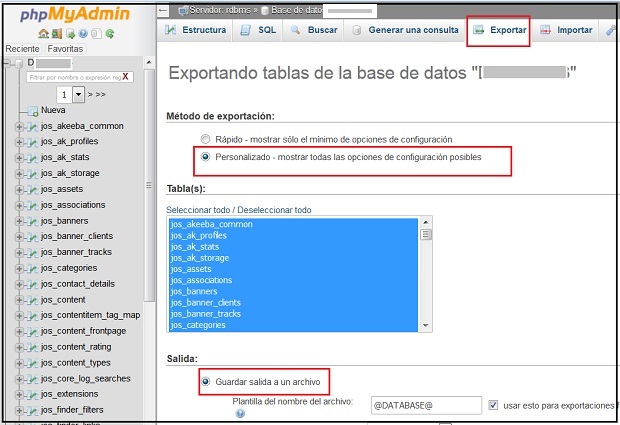Image resolution: width=620 pixels, height=425 pixels.
Task: Click table icon beside jos_ak_profiles in tree
Action: tap(32, 142)
